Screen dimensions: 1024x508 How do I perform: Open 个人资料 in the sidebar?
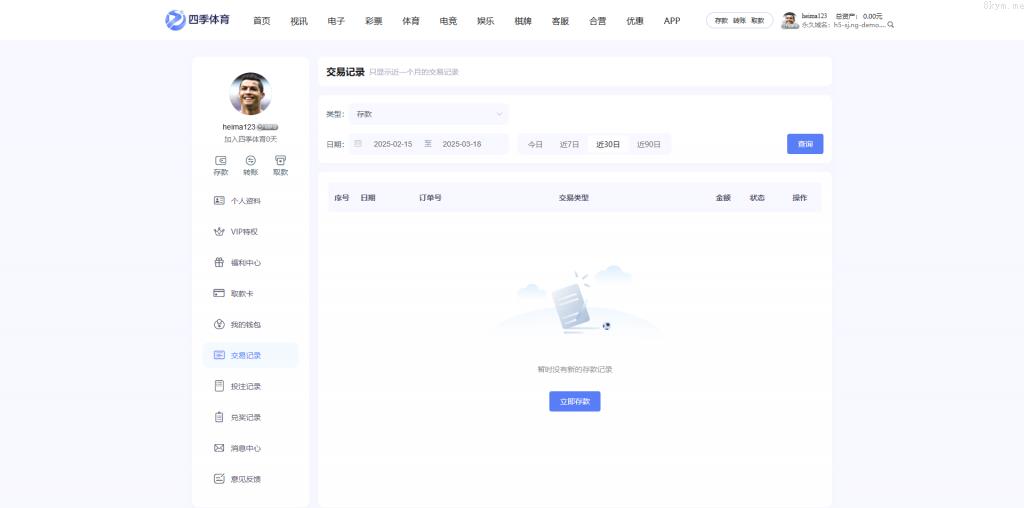(245, 201)
